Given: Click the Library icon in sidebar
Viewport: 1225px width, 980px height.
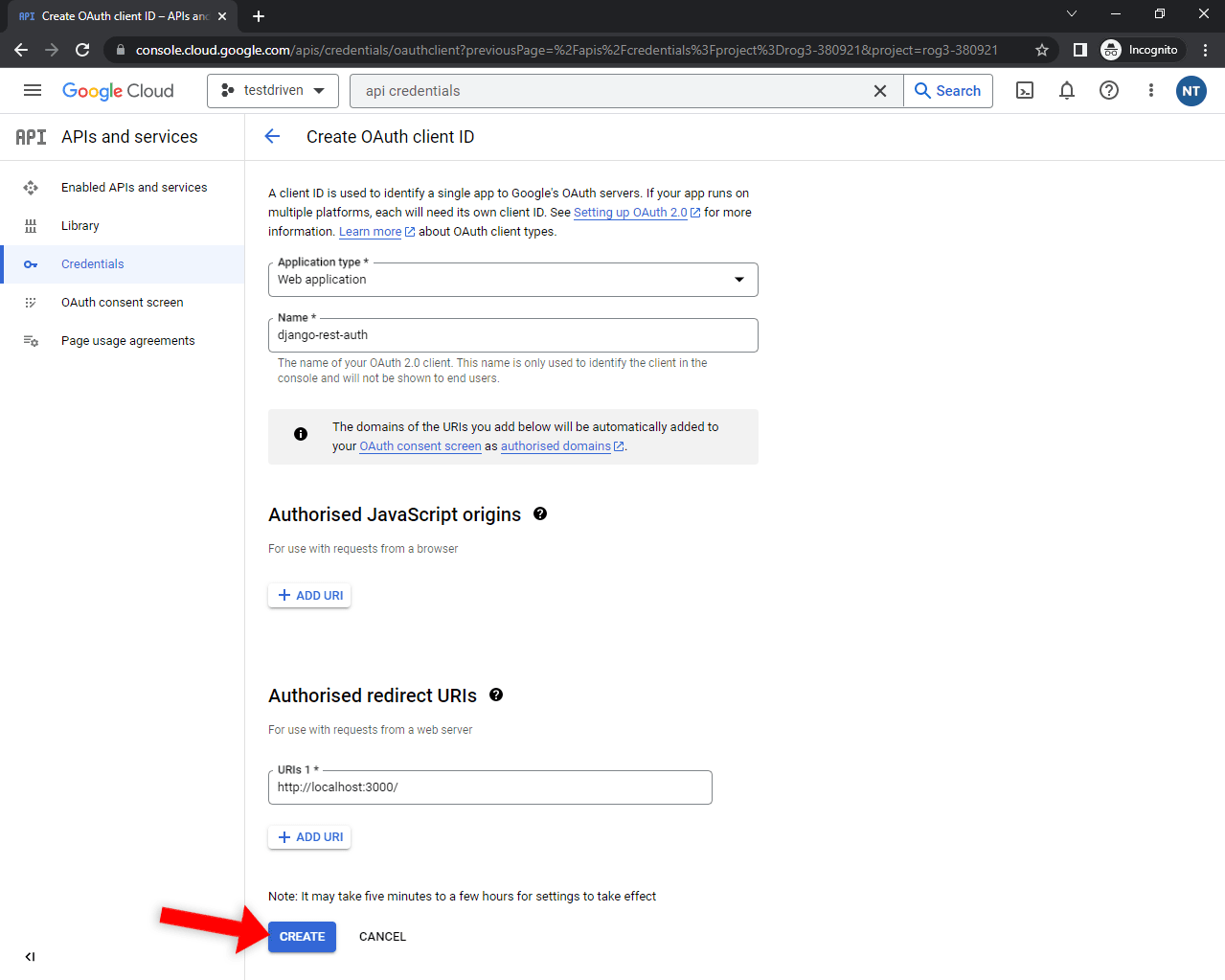Looking at the screenshot, I should point(31,226).
